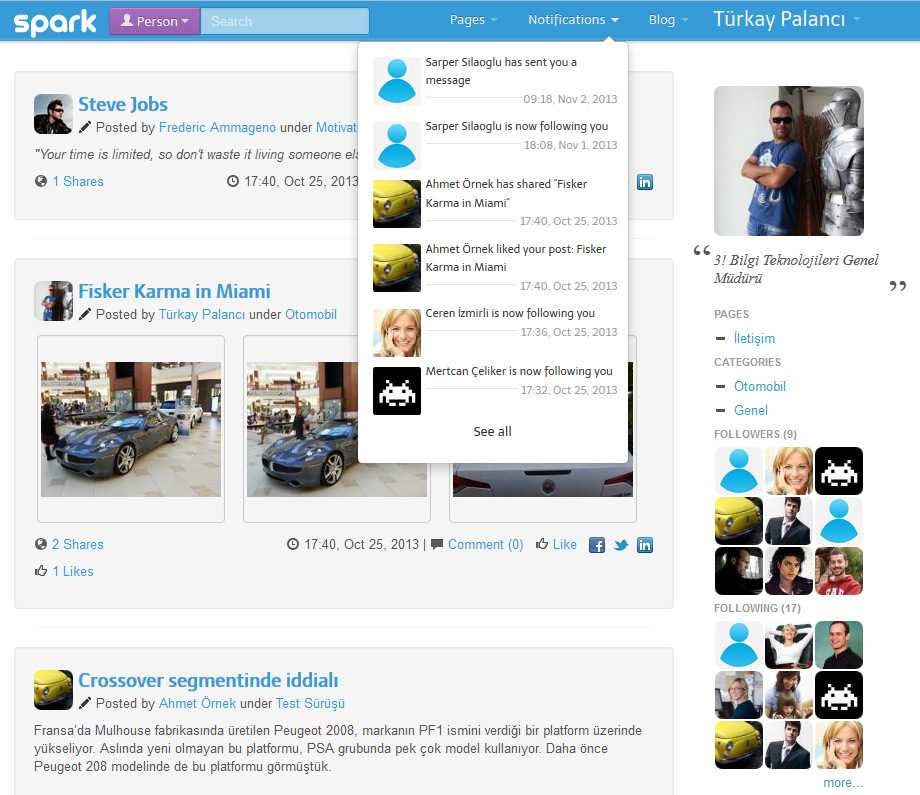The width and height of the screenshot is (920, 795).
Task: Open Test Sürüşü category link
Action: 310,703
